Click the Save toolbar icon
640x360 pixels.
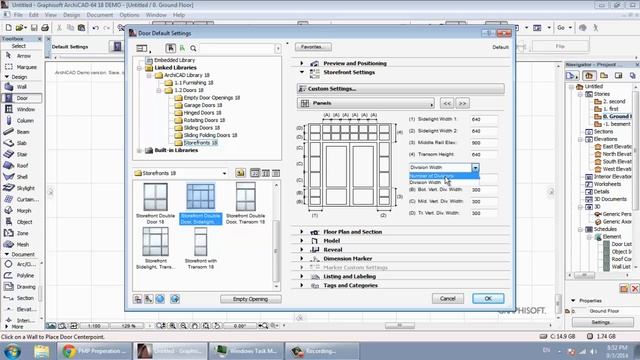[x=34, y=28]
